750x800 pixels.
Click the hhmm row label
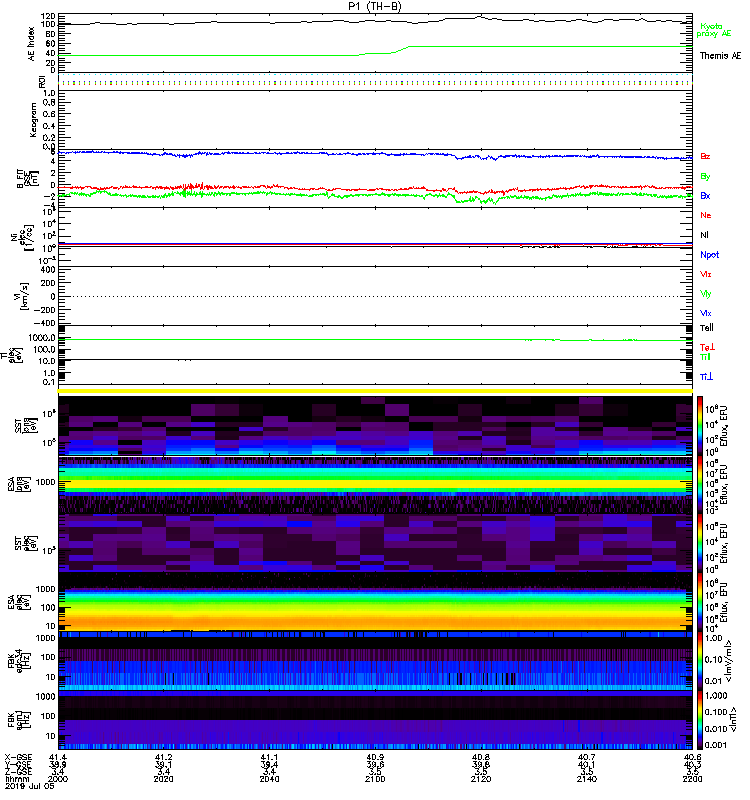pyautogui.click(x=15, y=779)
